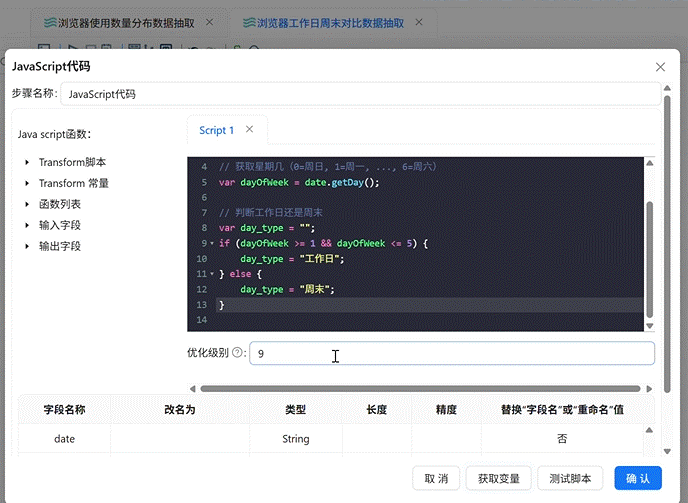The width and height of the screenshot is (688, 503).
Task: Click code line 12 with "周末"
Action: [287, 289]
